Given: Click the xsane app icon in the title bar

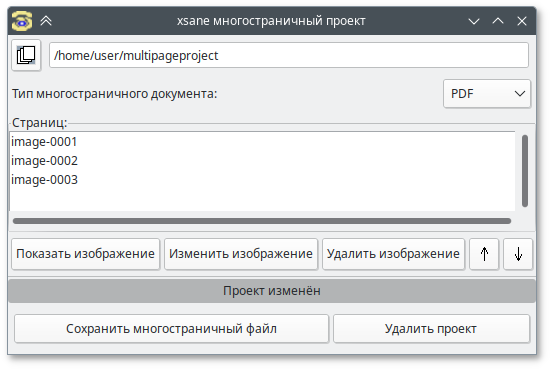Looking at the screenshot, I should (x=22, y=21).
